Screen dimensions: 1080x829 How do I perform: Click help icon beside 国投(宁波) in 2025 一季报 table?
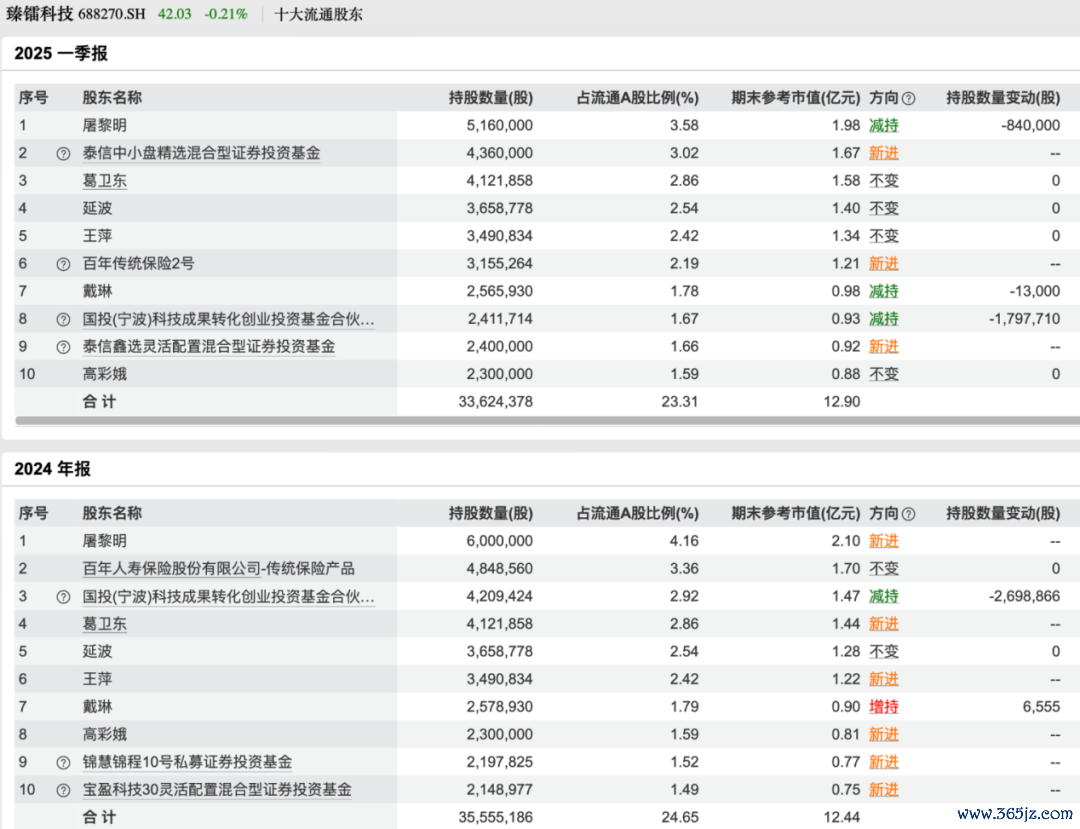click(63, 320)
